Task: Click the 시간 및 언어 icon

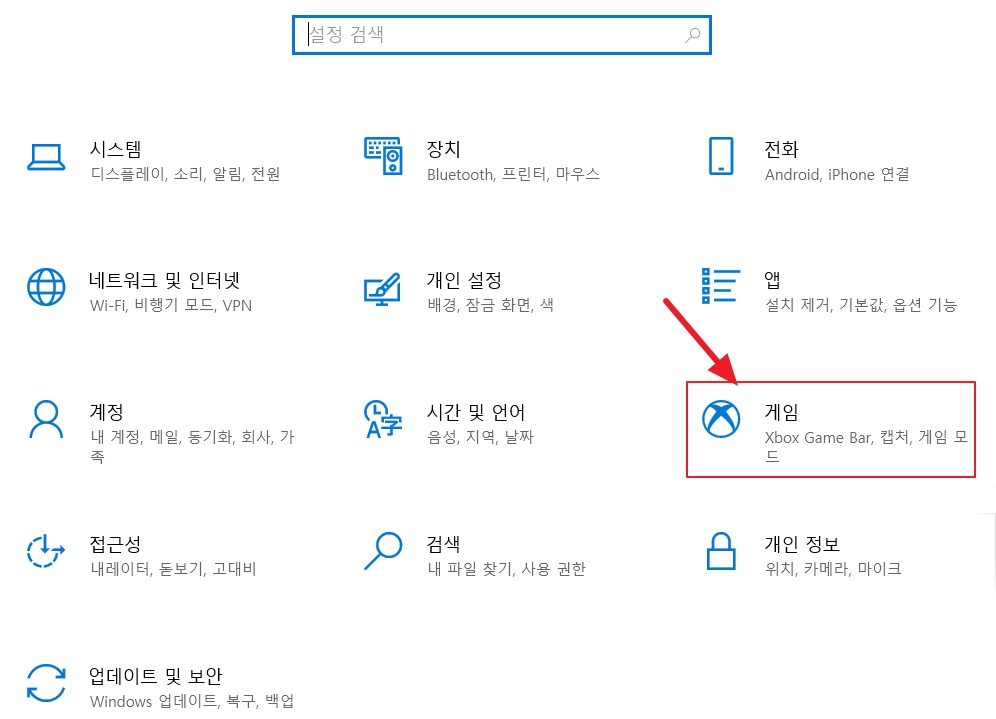Action: pyautogui.click(x=383, y=419)
